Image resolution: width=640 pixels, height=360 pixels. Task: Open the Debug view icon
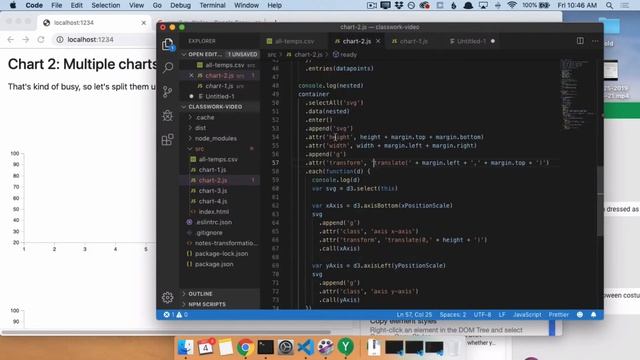(167, 116)
